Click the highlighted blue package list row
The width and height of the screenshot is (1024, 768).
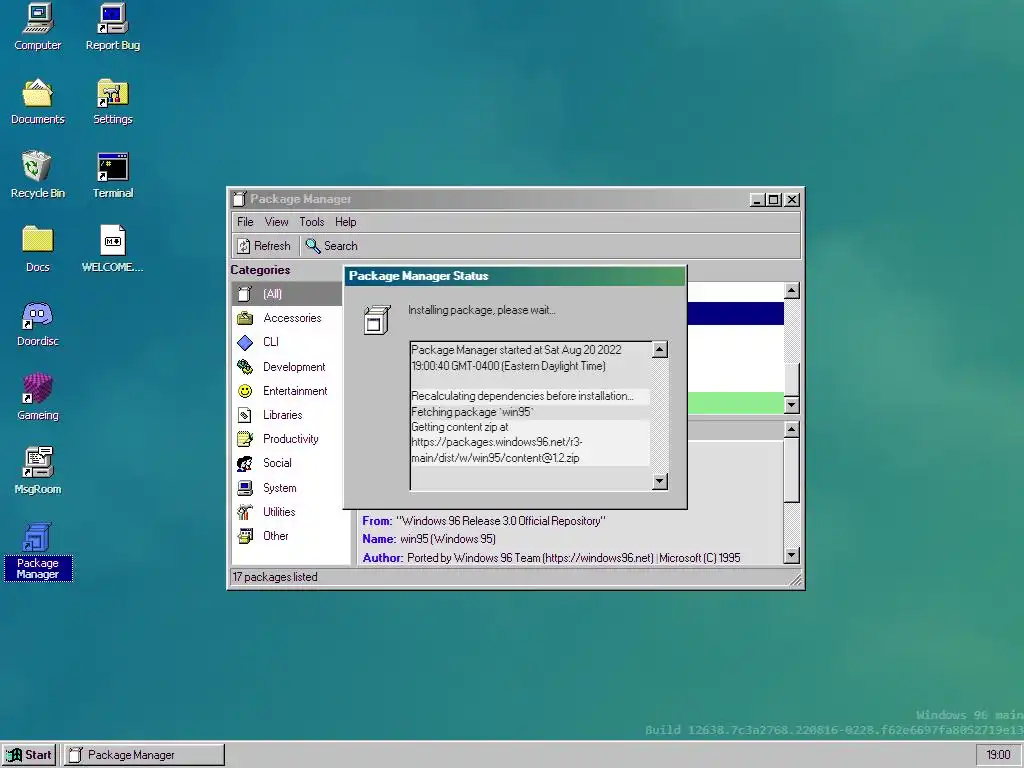(735, 313)
